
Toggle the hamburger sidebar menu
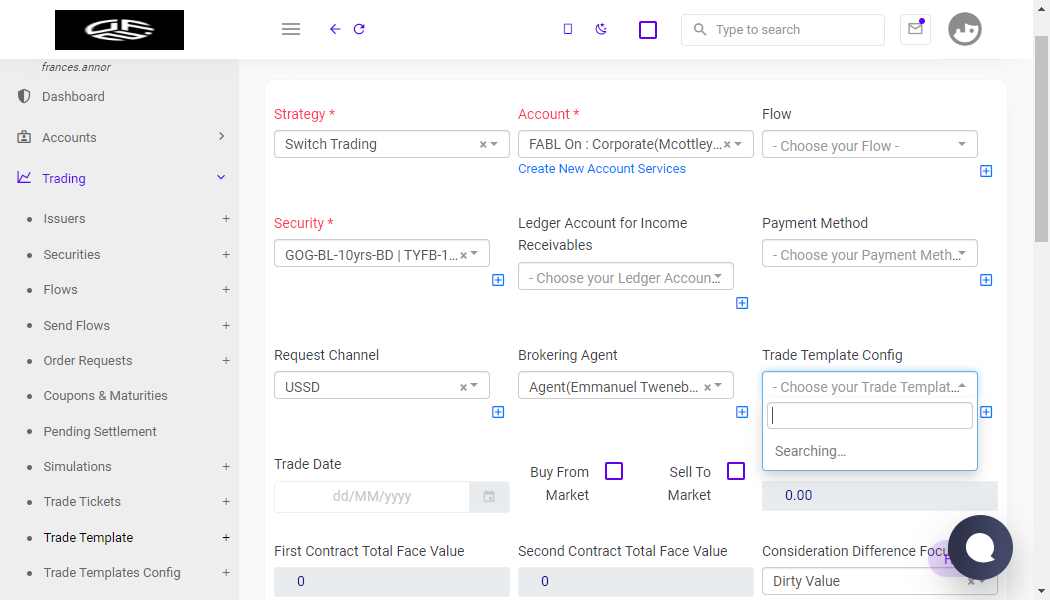coord(291,29)
